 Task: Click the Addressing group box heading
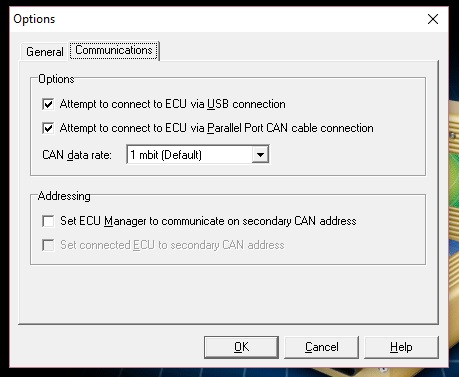click(64, 196)
